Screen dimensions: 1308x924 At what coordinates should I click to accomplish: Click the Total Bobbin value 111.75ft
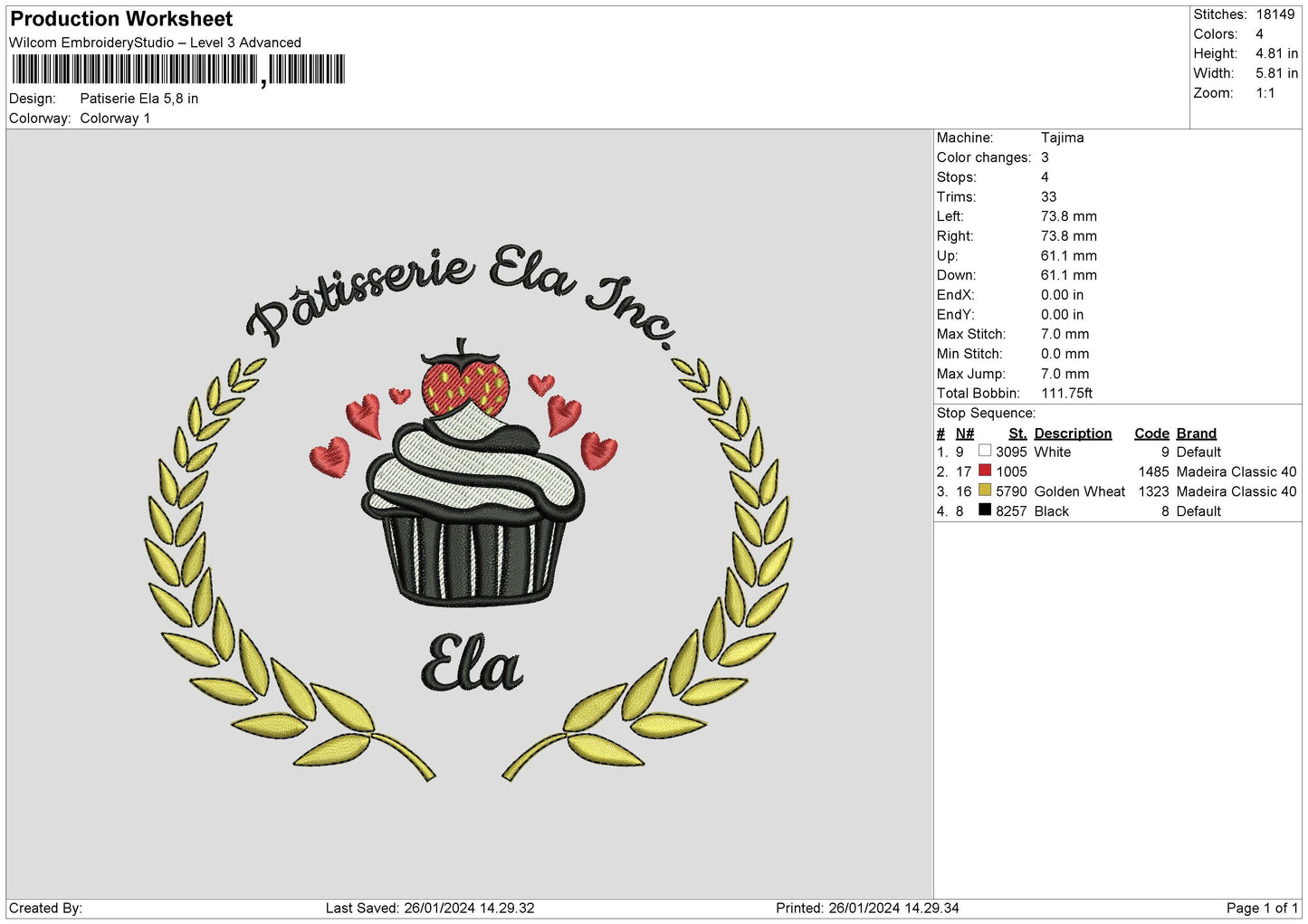coord(1066,393)
